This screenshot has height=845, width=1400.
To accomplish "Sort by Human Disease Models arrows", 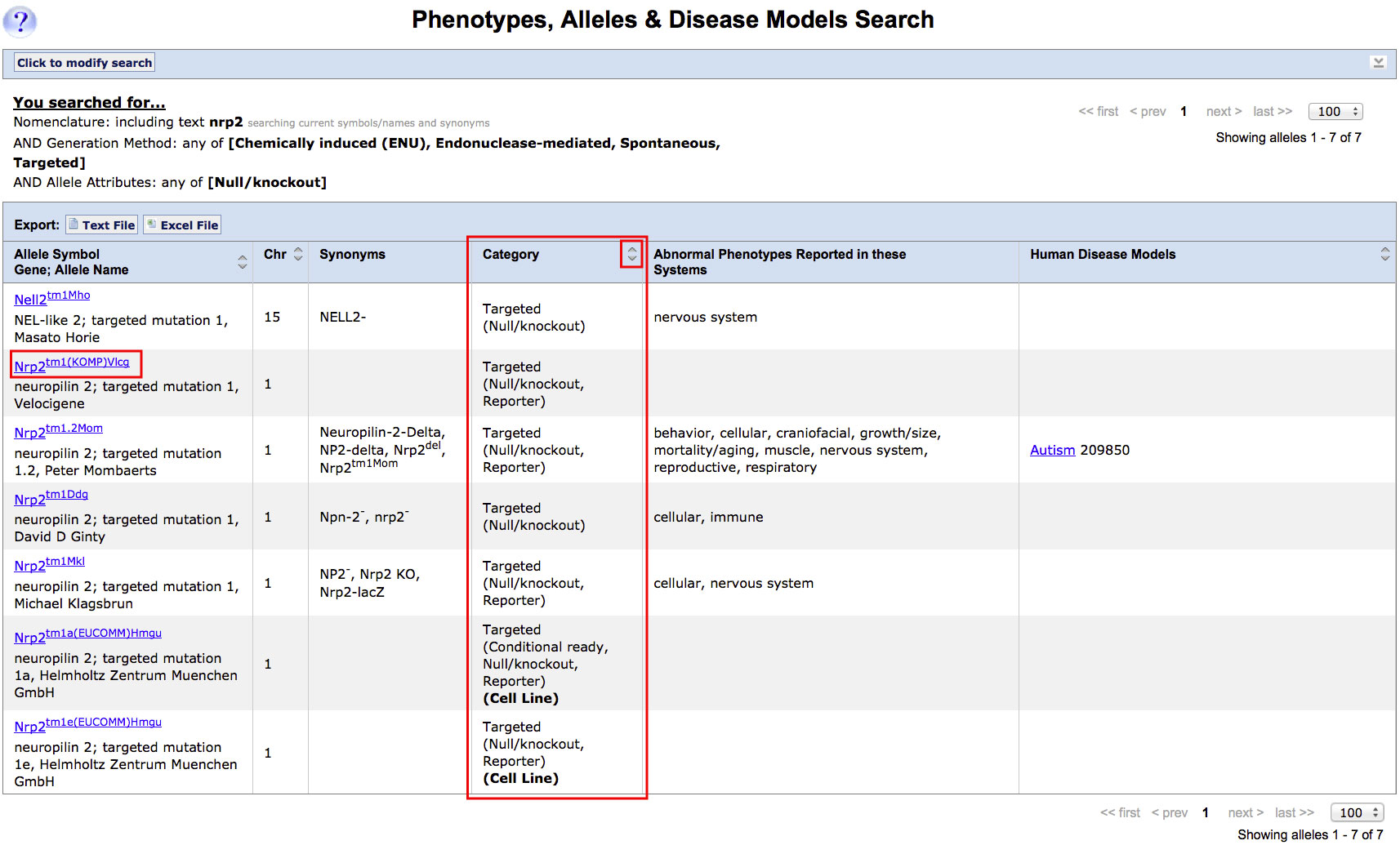I will (1384, 255).
